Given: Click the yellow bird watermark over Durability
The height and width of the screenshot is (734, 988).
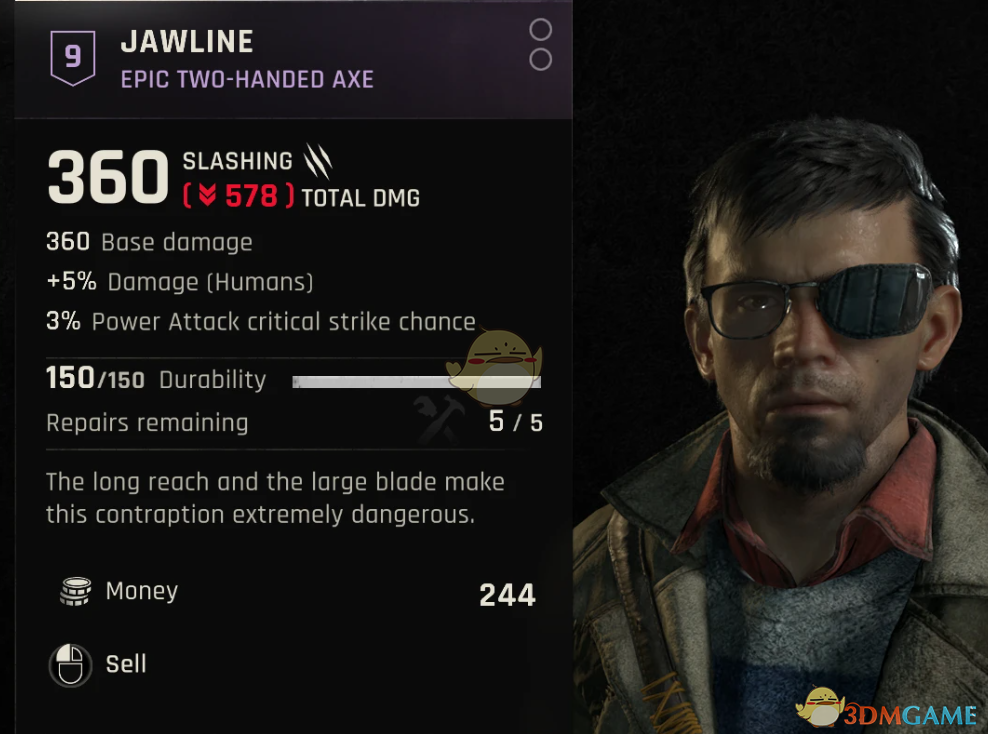Looking at the screenshot, I should [x=494, y=367].
